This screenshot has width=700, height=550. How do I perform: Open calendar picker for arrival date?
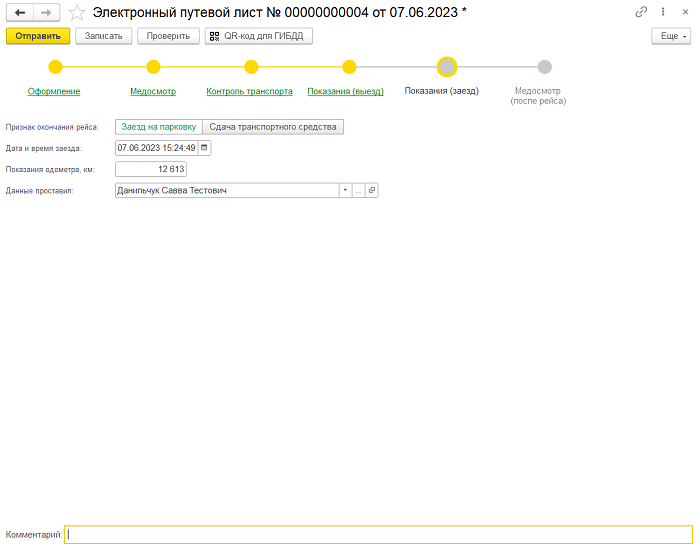[205, 148]
